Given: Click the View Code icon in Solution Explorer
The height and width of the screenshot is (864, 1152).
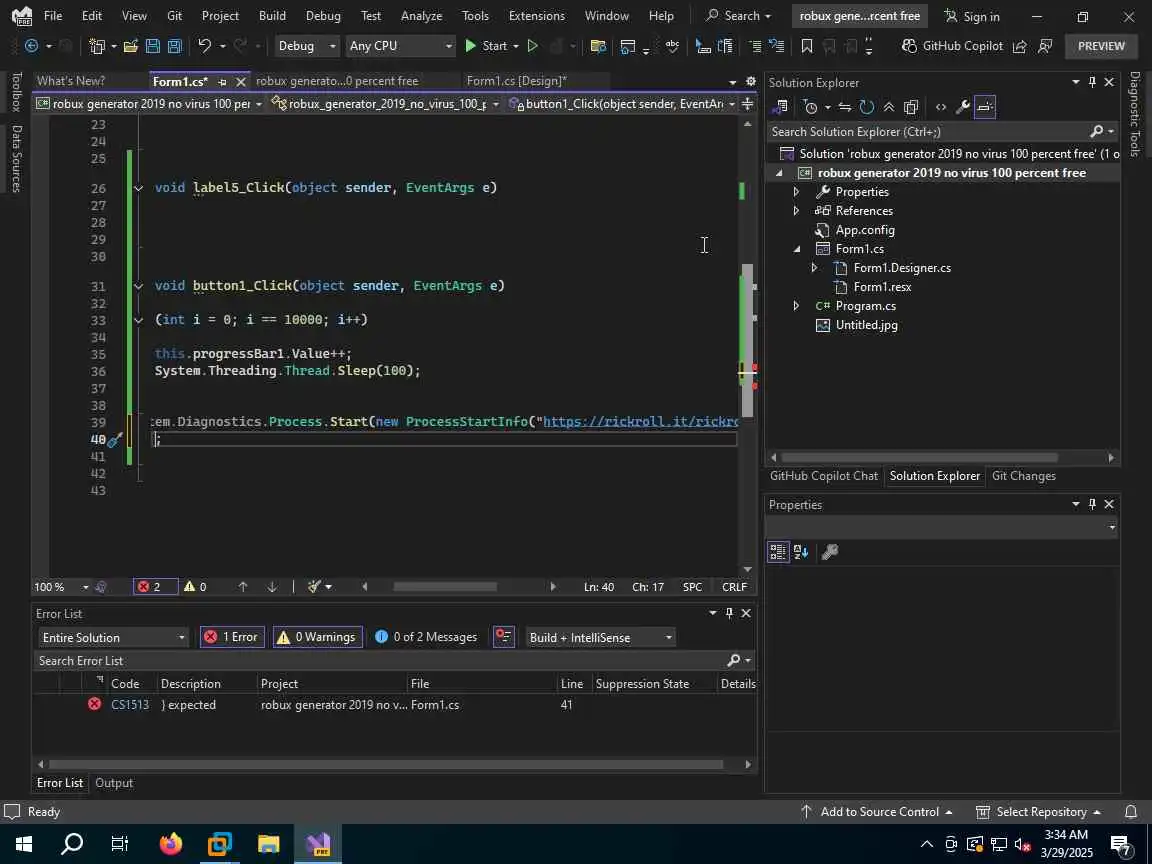Looking at the screenshot, I should pyautogui.click(x=940, y=107).
